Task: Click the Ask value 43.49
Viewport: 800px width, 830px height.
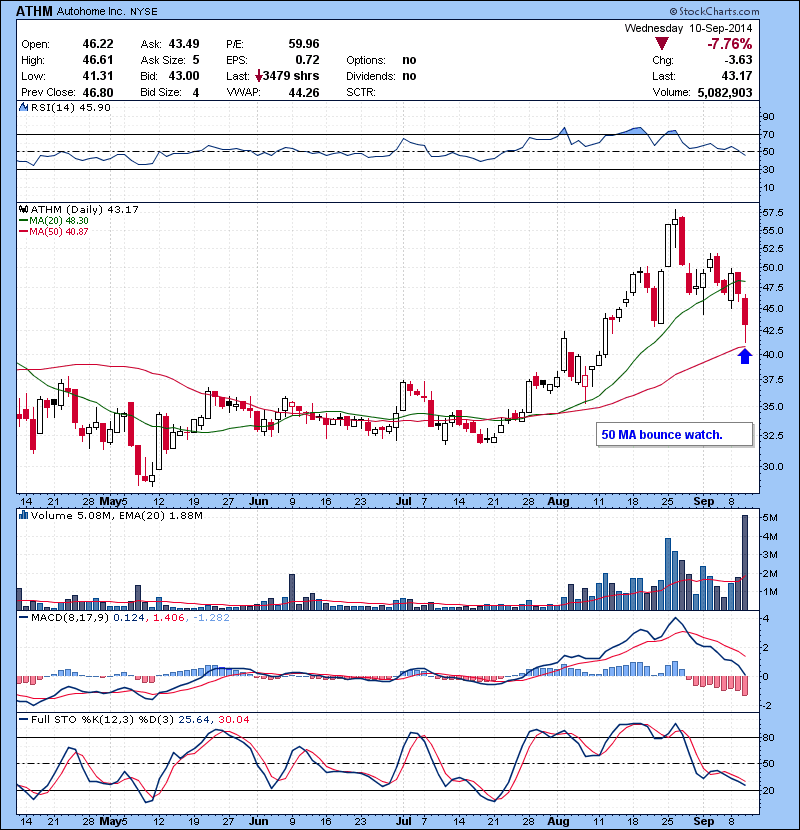Action: tap(184, 44)
